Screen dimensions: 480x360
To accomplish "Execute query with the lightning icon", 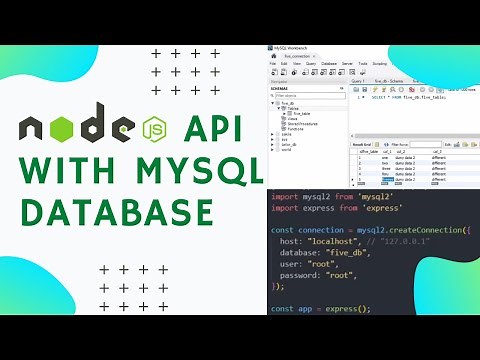I will coord(375,89).
